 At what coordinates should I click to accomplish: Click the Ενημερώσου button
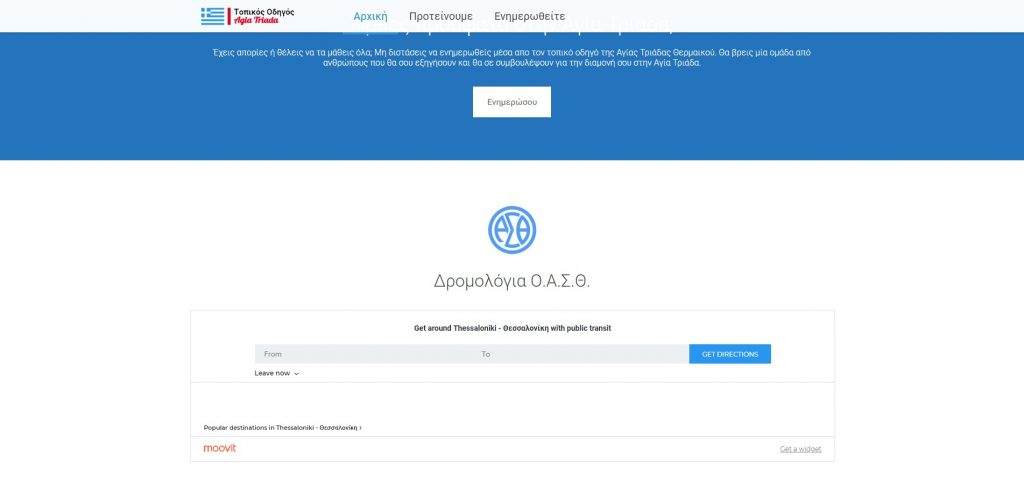click(512, 102)
